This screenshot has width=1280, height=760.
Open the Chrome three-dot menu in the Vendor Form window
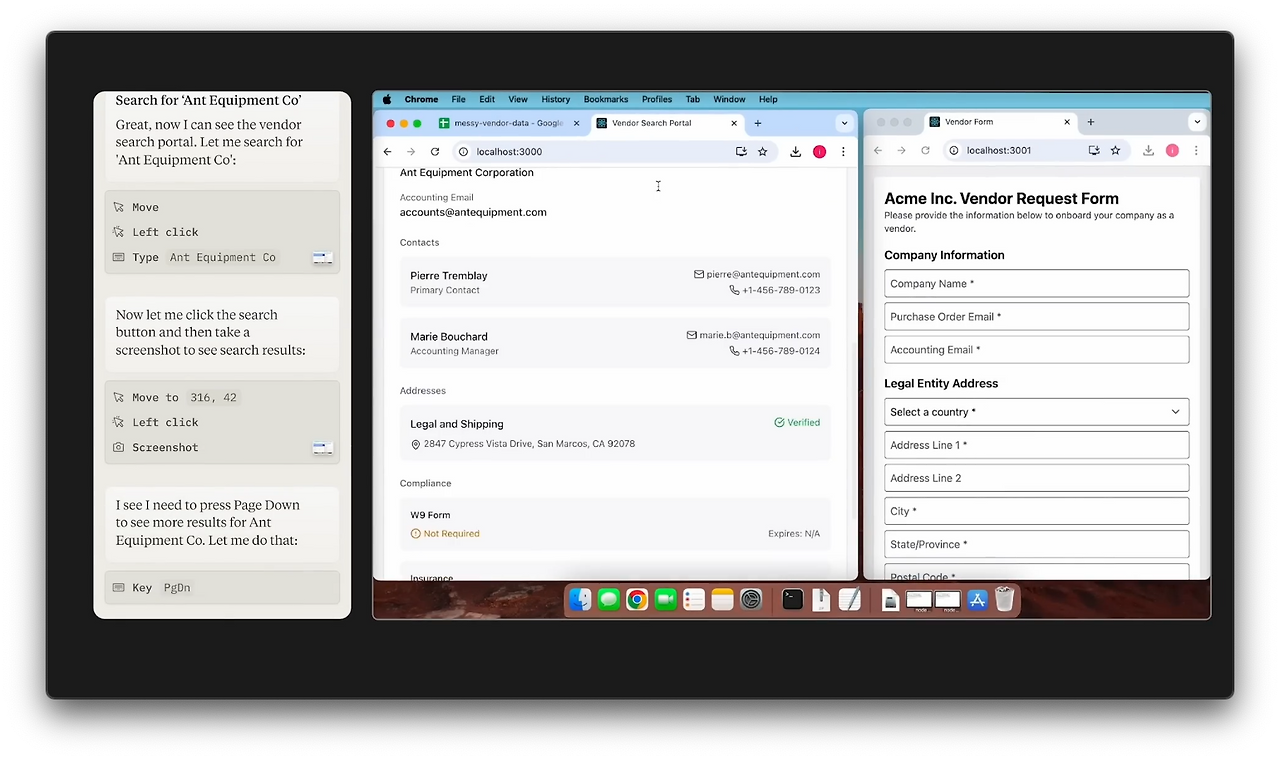[x=1196, y=151]
